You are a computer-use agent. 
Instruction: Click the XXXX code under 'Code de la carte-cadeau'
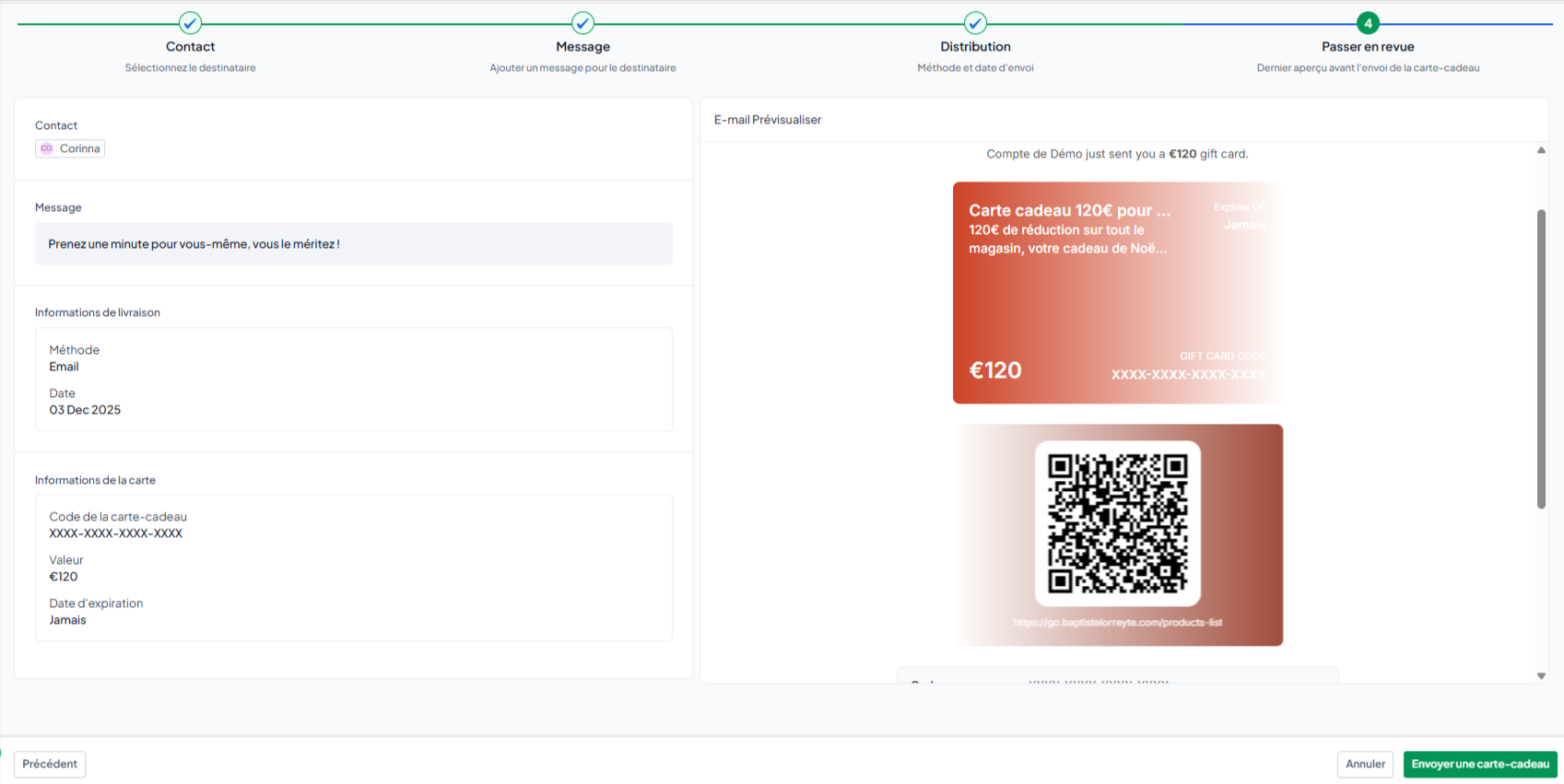116,533
